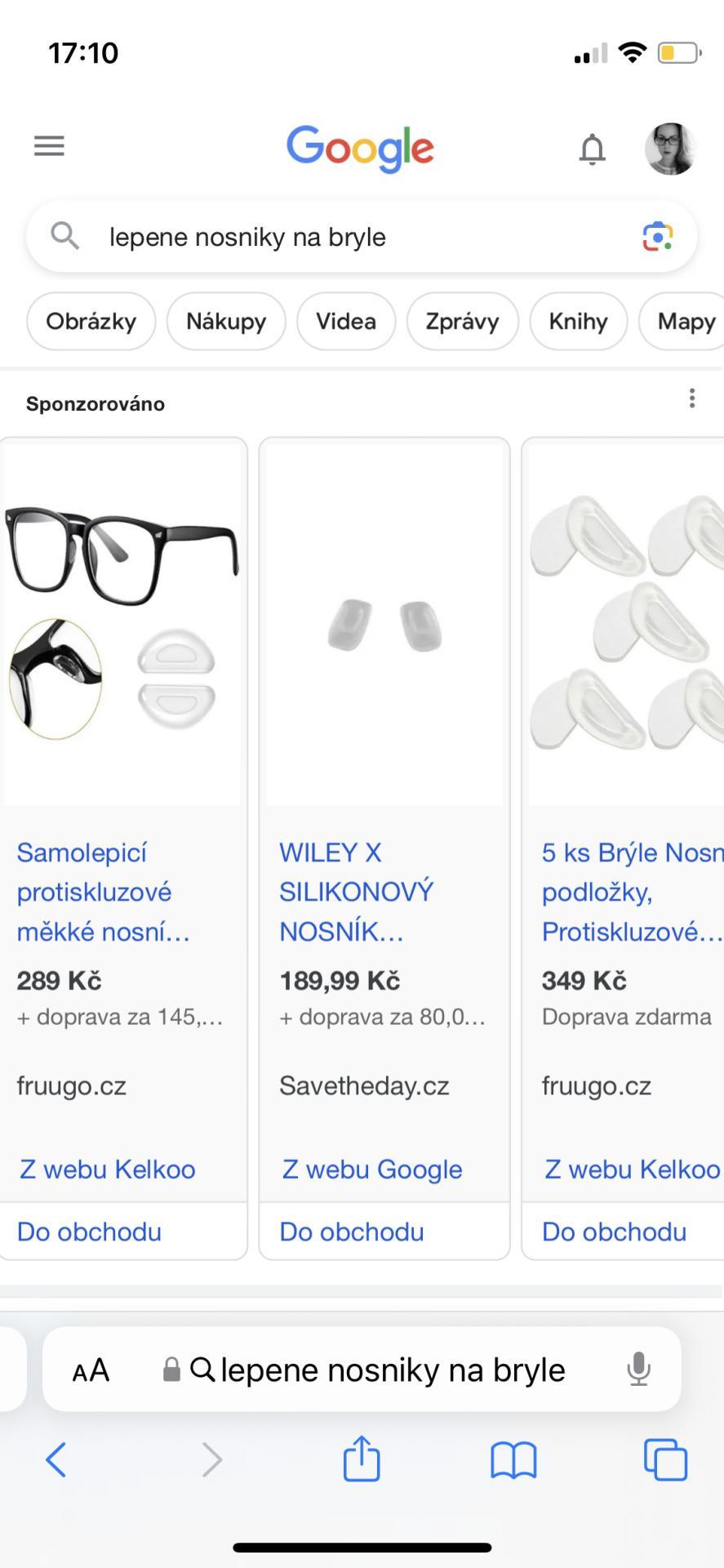Open Safari share sheet
Image resolution: width=724 pixels, height=1568 pixels.
tap(362, 1459)
